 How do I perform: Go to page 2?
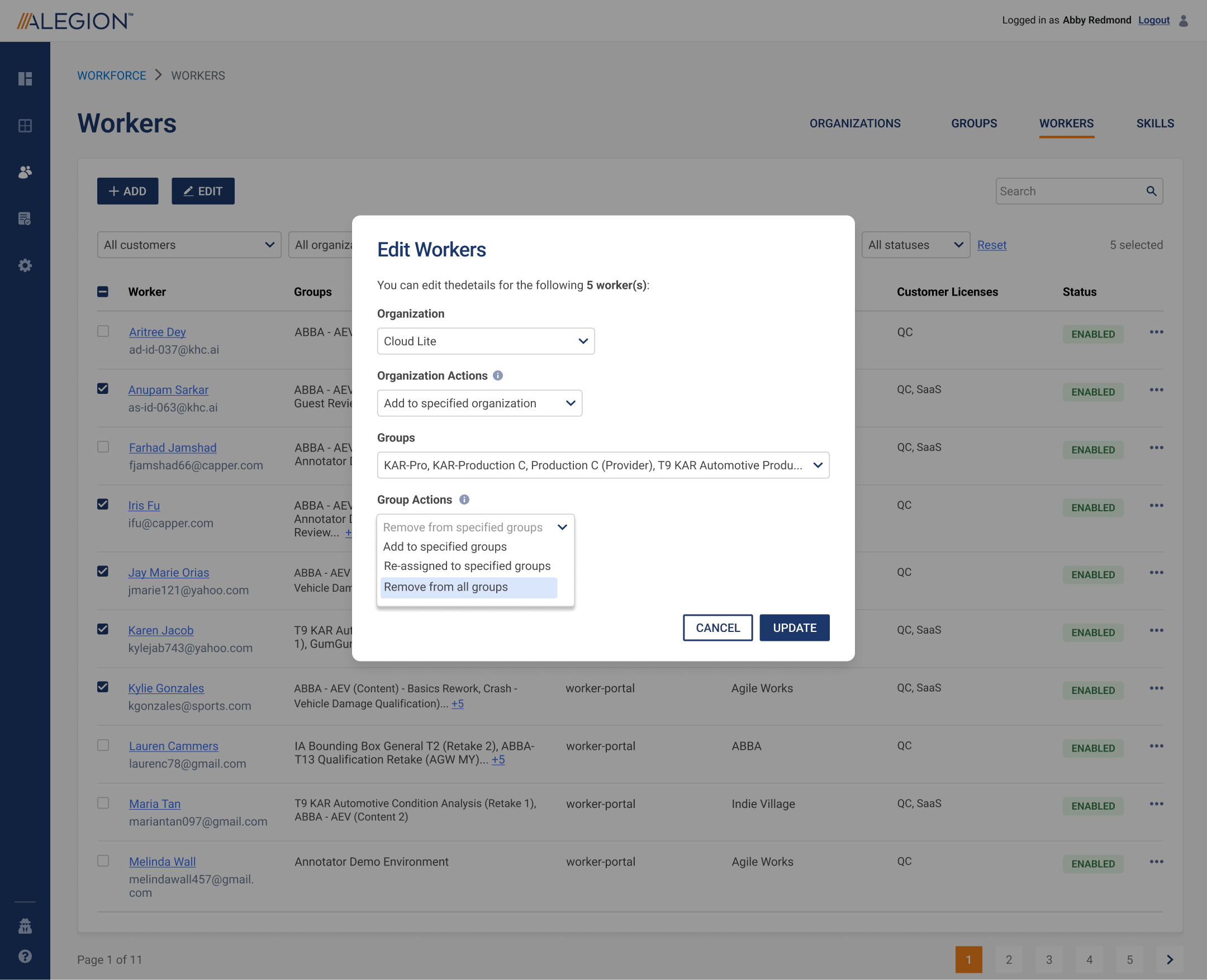click(1009, 960)
